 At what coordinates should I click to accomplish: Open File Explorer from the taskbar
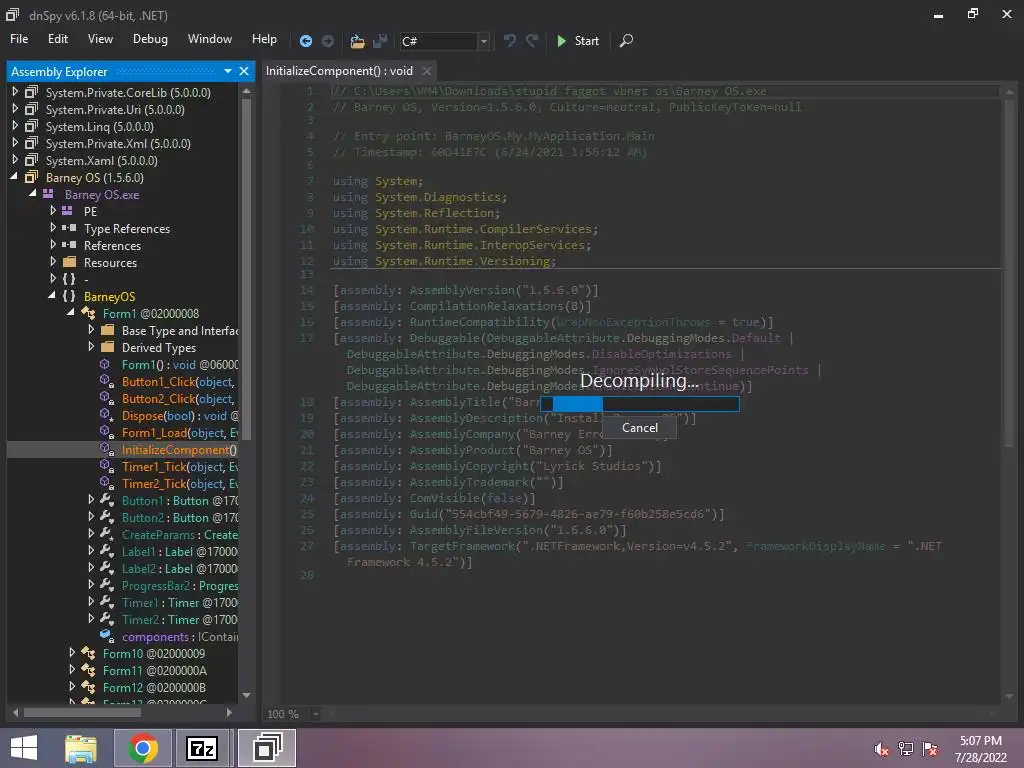[x=81, y=748]
